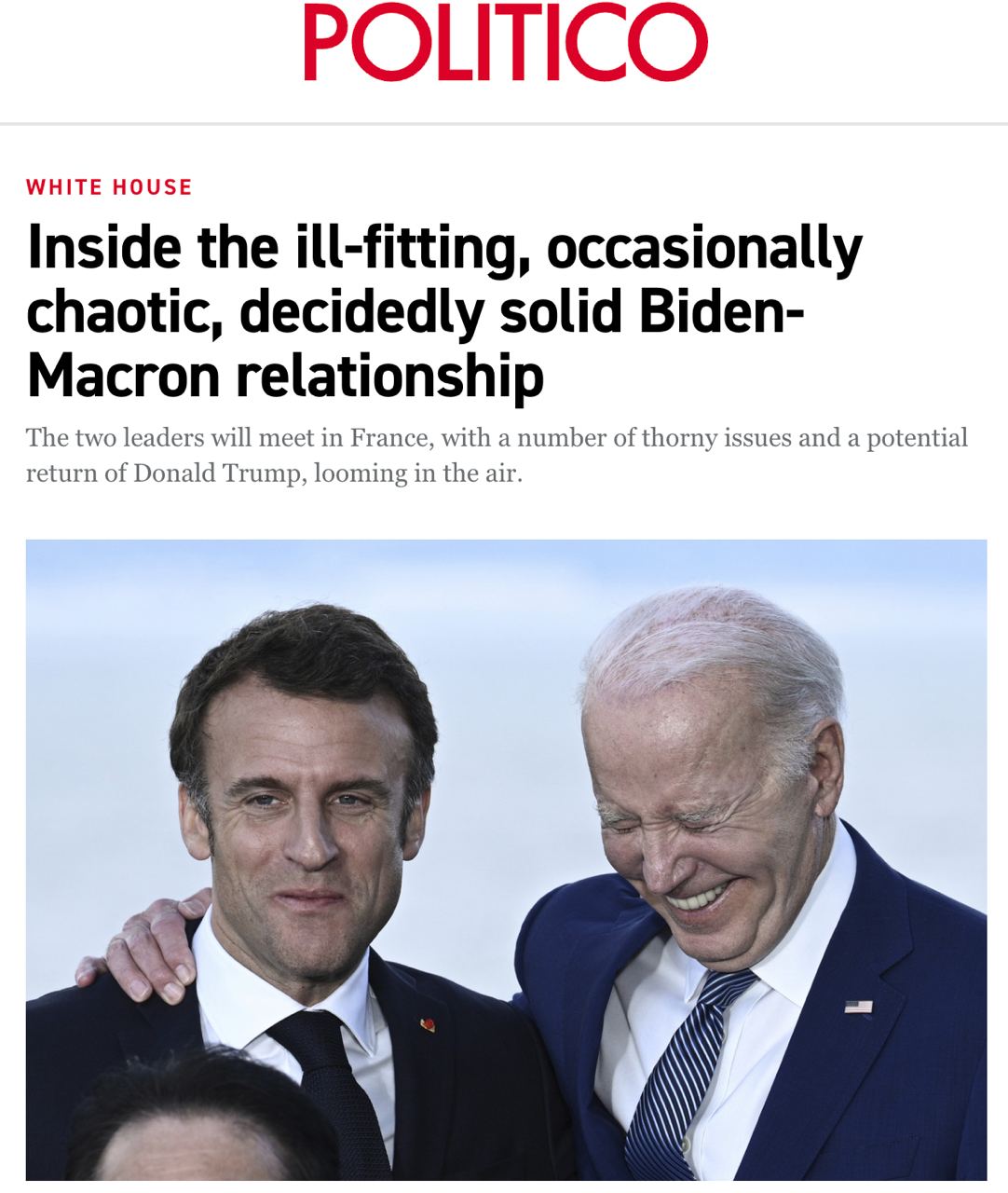Click the POLITICO logo

505,42
